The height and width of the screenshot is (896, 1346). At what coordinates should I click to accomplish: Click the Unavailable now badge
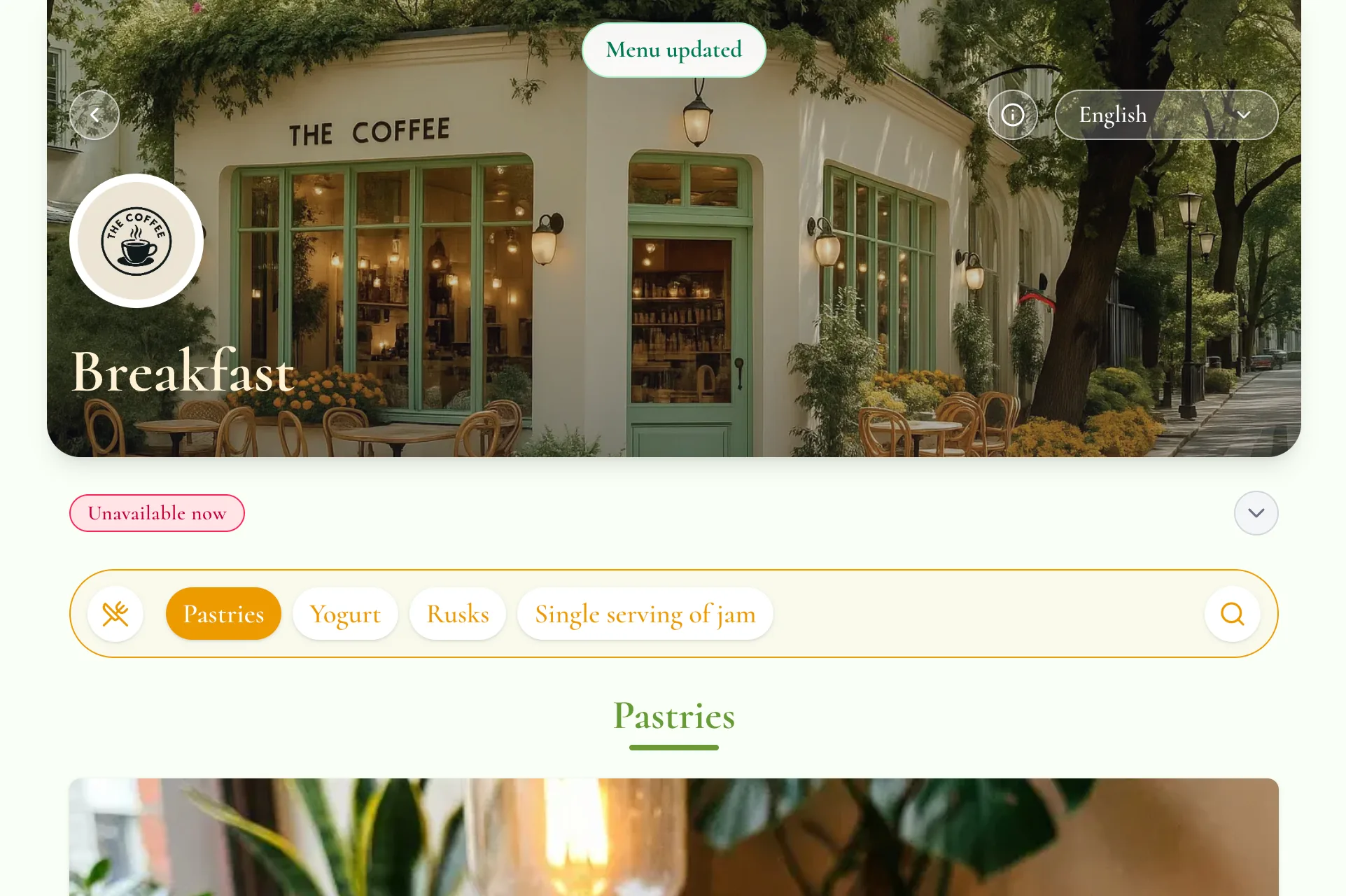[x=157, y=513]
